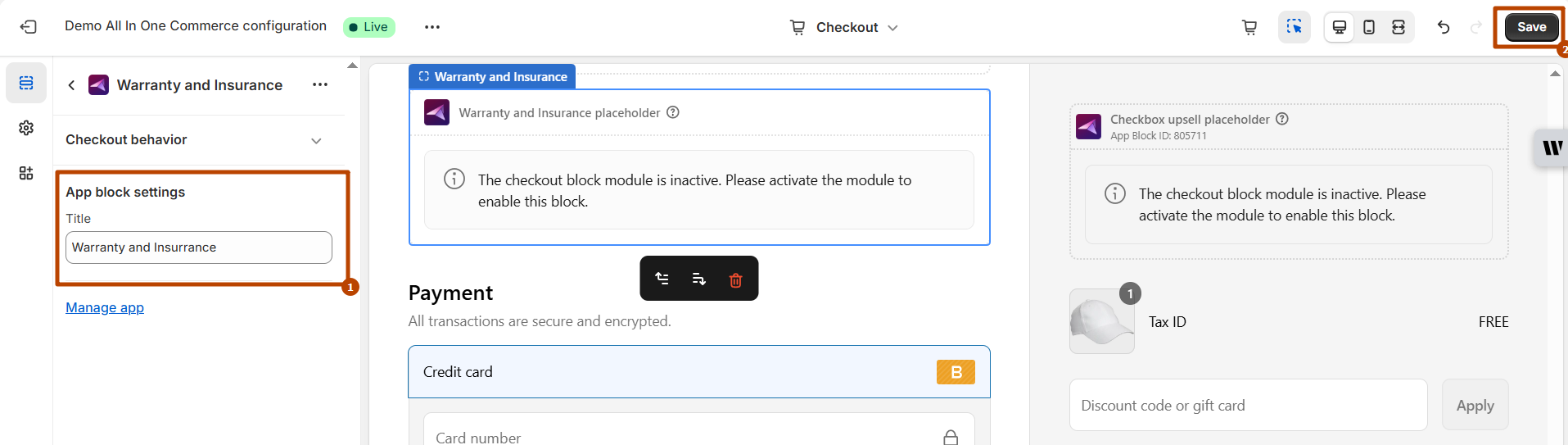The width and height of the screenshot is (1568, 445).
Task: Open the Sections panel in sidebar
Action: (x=26, y=83)
